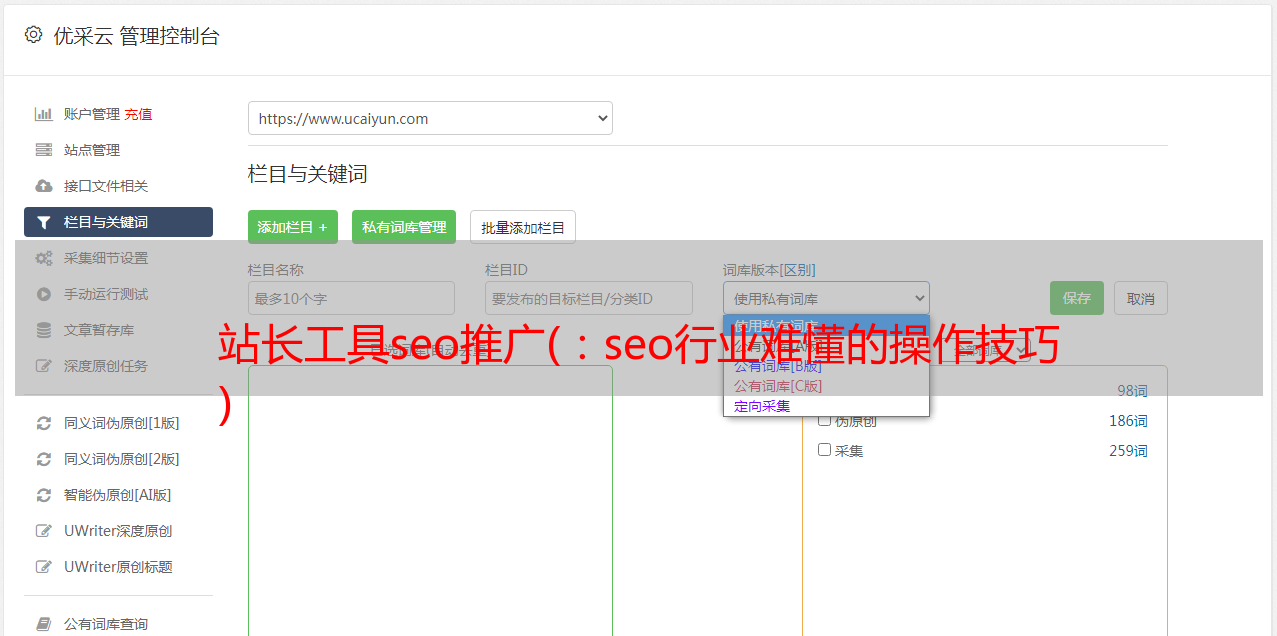Click the server icon for 站点管理
The width and height of the screenshot is (1277, 636).
(43, 150)
